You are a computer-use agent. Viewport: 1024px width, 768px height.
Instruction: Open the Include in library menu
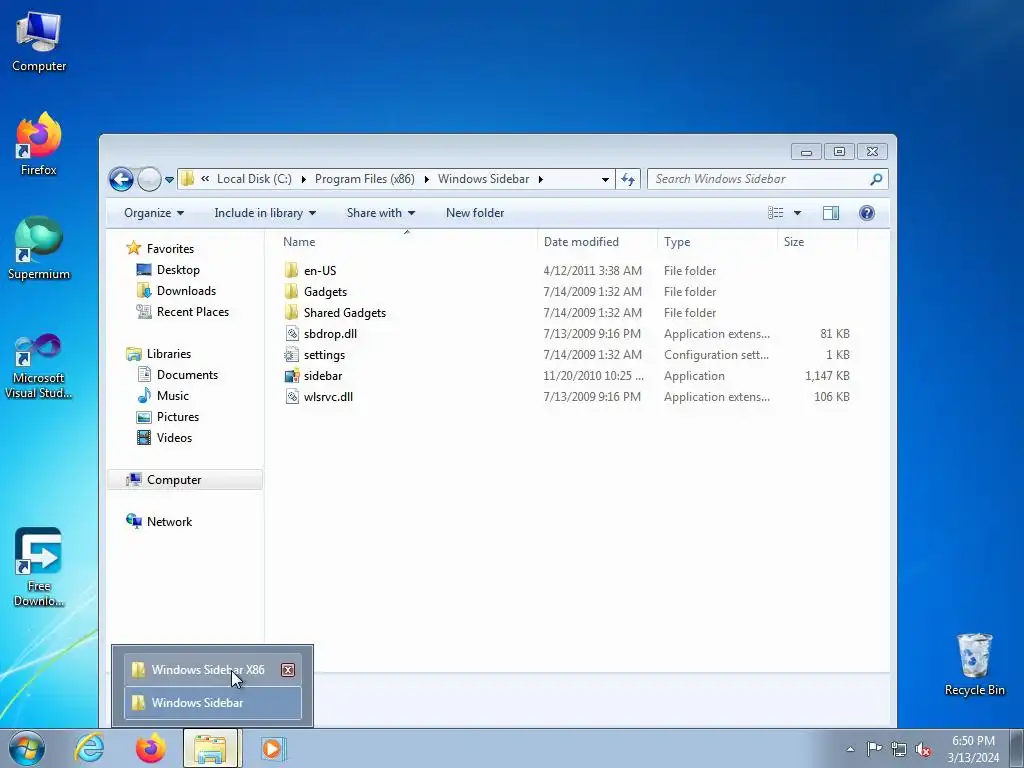265,213
